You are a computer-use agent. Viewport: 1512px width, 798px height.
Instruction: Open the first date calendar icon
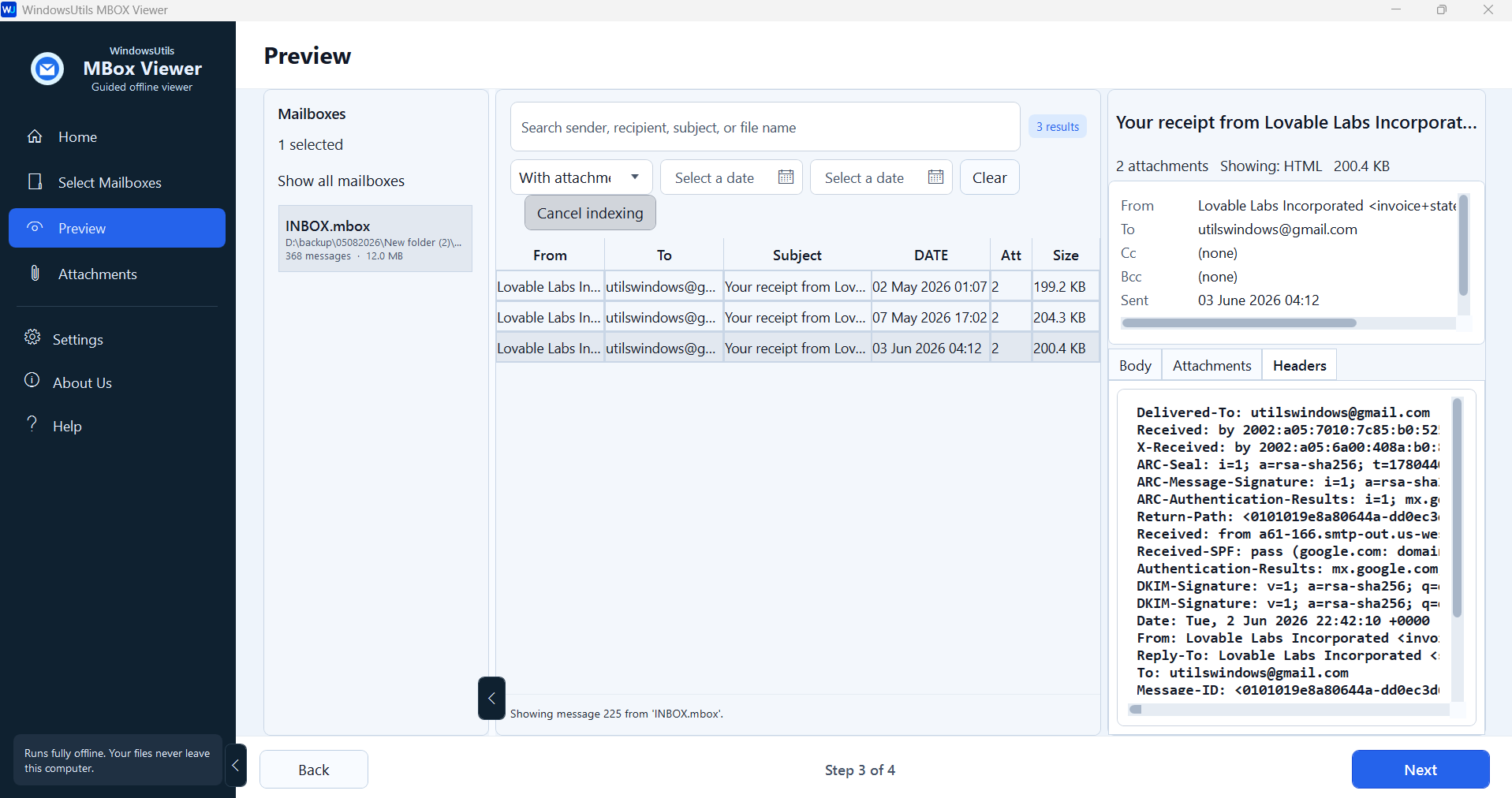(x=786, y=177)
